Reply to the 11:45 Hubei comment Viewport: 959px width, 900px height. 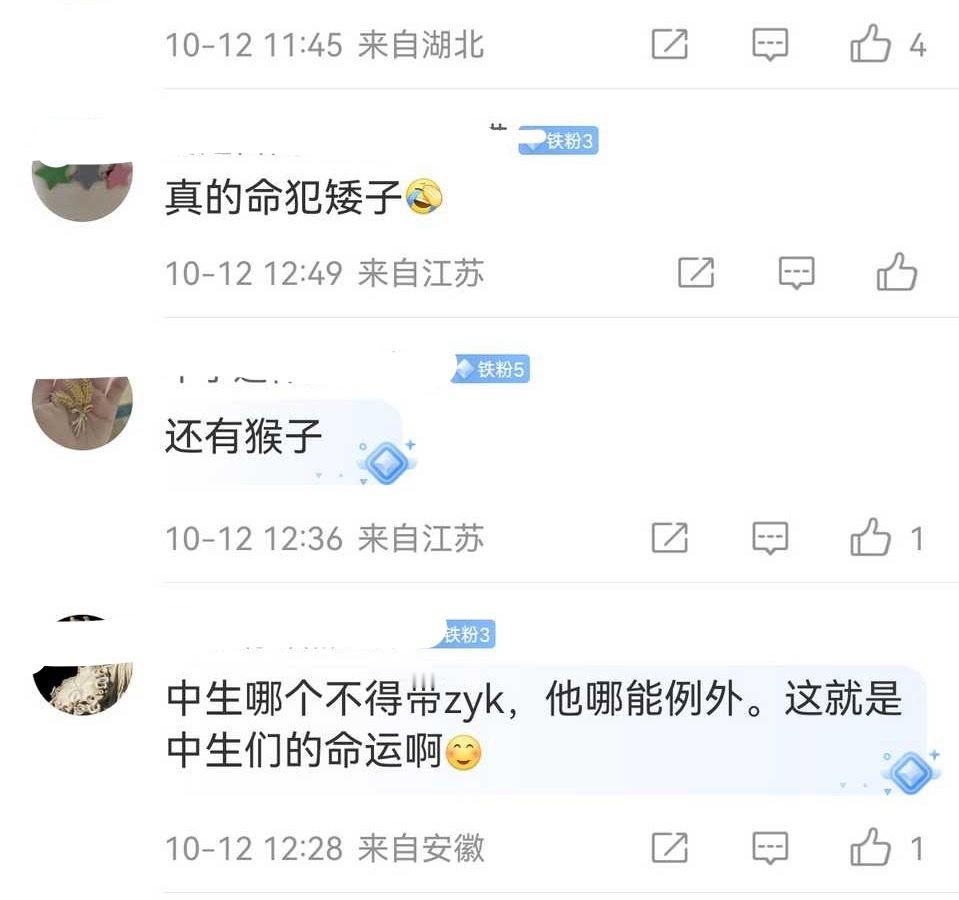[770, 45]
